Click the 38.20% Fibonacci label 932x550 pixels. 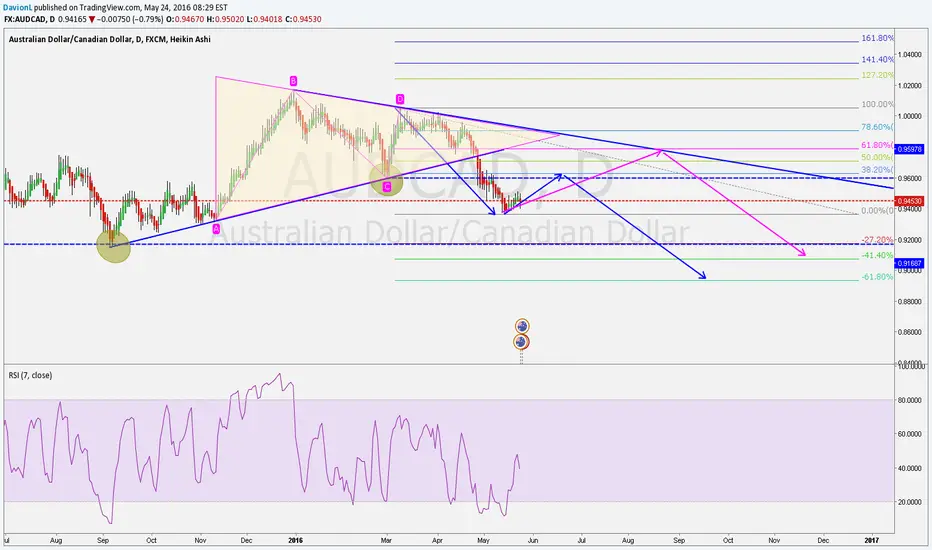(877, 170)
